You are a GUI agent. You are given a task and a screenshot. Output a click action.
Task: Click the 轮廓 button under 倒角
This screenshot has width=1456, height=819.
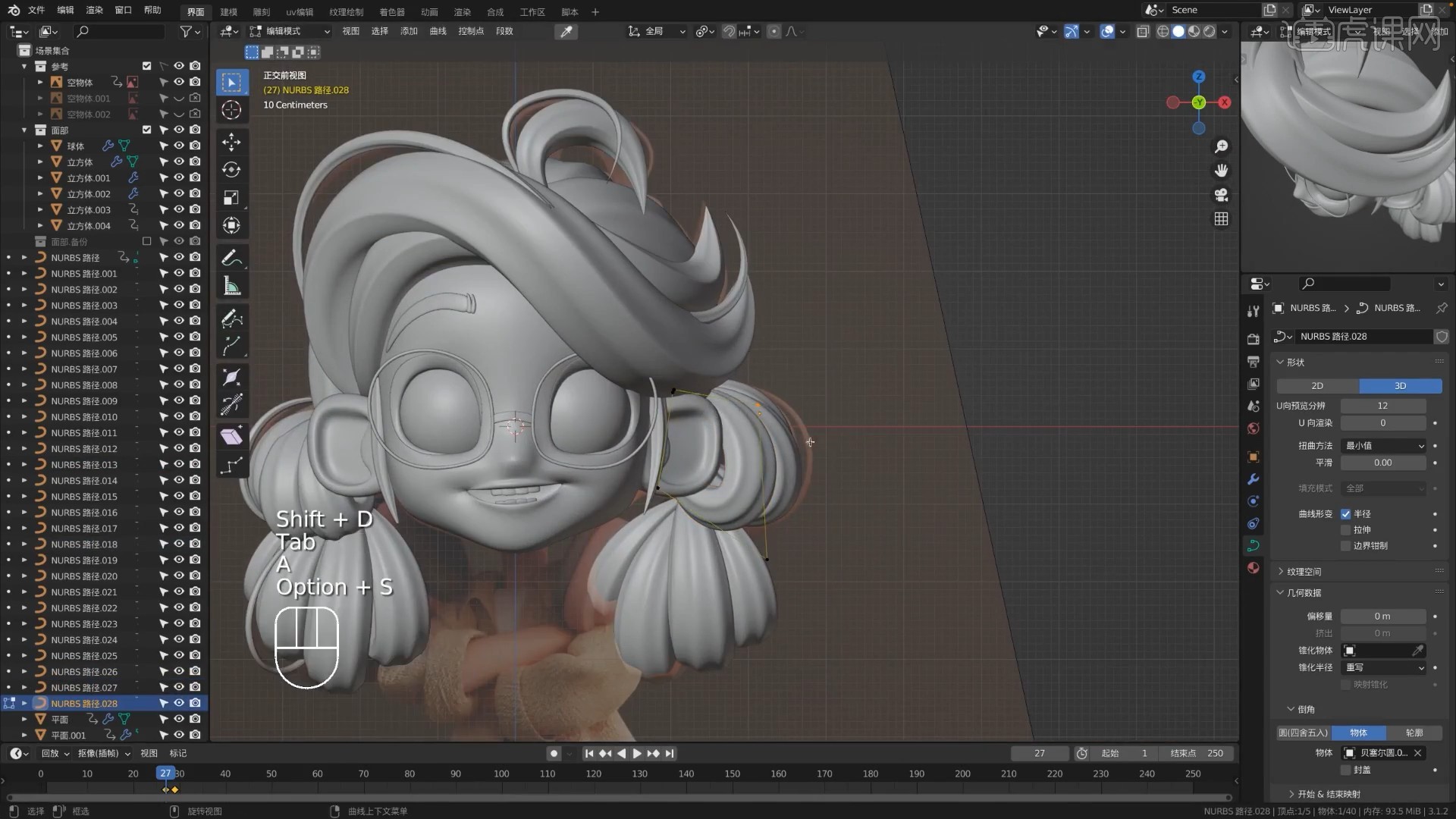point(1414,733)
